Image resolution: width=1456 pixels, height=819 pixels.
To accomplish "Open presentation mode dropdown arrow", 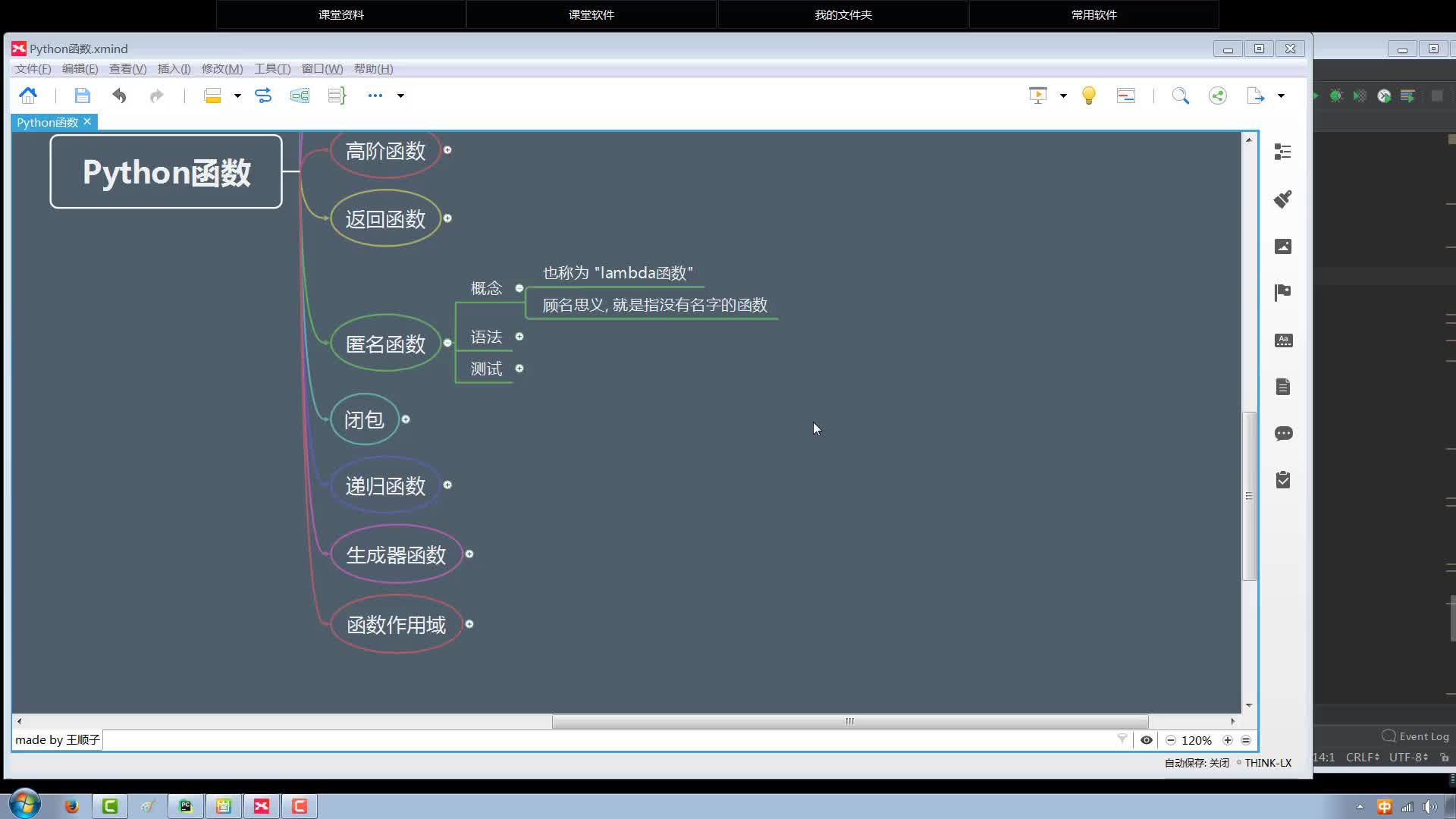I will pyautogui.click(x=1063, y=96).
